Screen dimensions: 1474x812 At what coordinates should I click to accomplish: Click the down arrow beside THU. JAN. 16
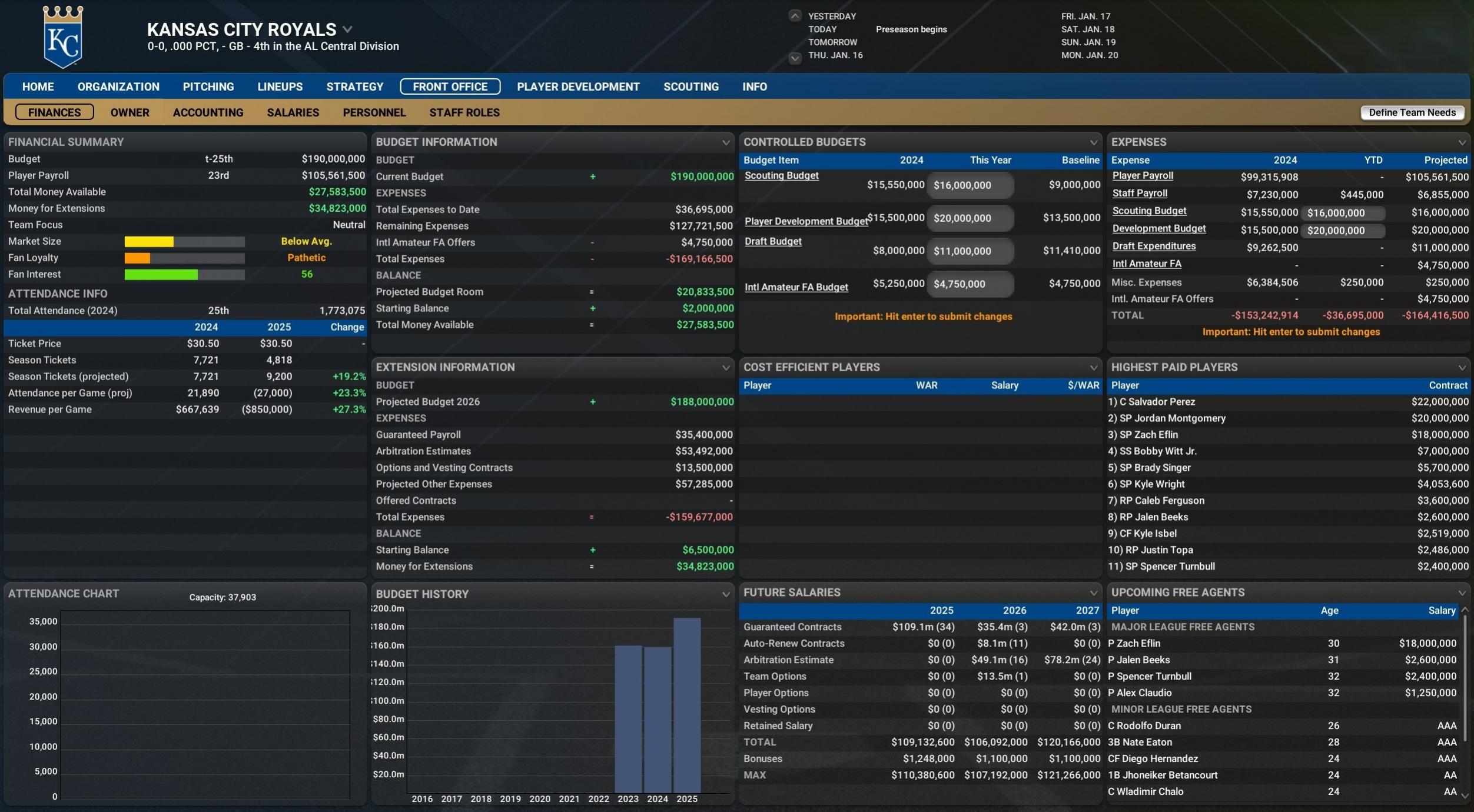(795, 58)
